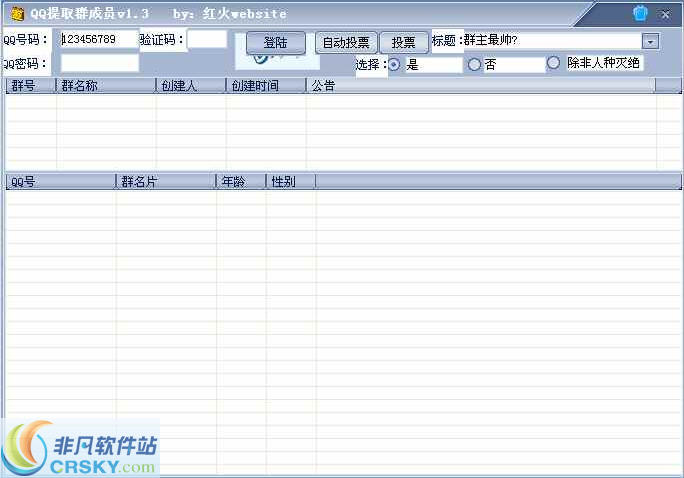Close the QQ提取群成员 window
Viewport: 684px width, 478px height.
(x=665, y=14)
